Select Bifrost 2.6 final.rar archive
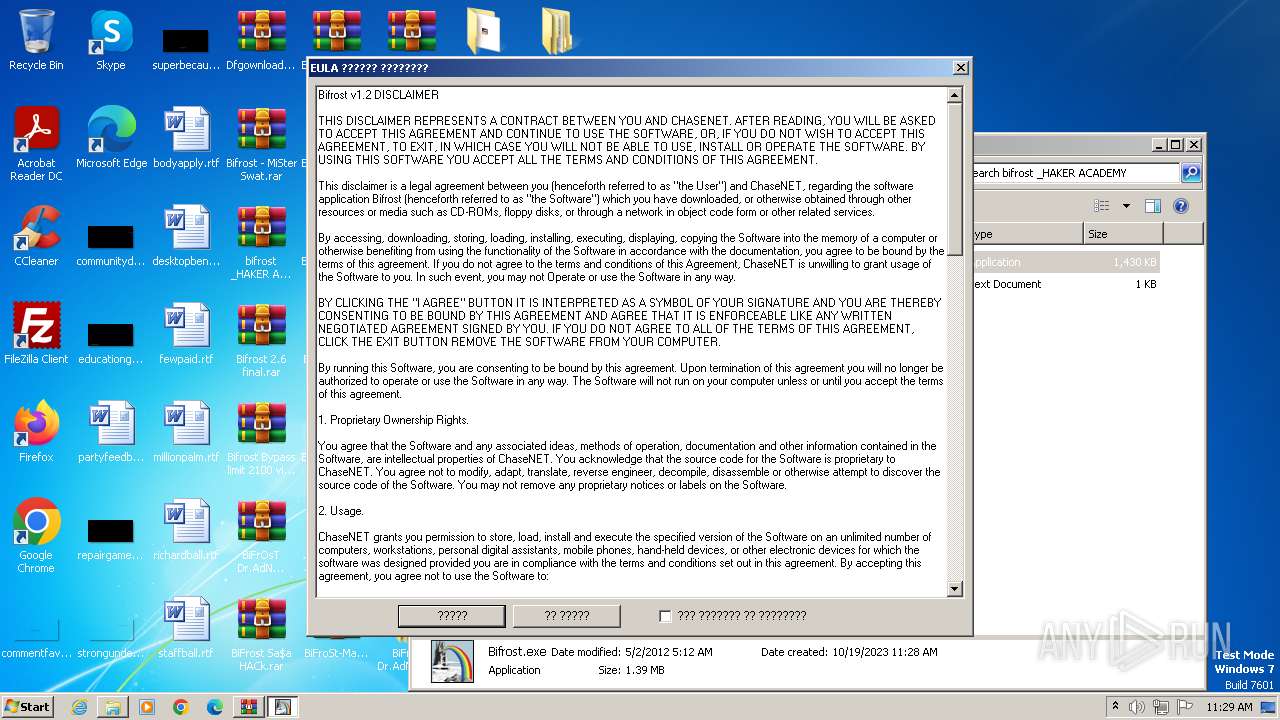The width and height of the screenshot is (1280, 720). point(261,339)
